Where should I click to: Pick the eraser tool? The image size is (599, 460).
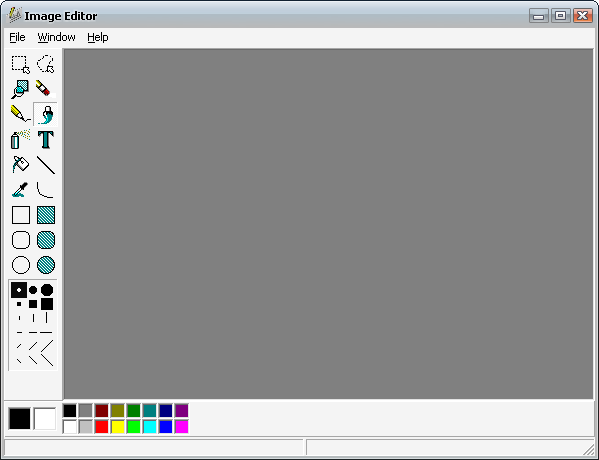point(45,89)
